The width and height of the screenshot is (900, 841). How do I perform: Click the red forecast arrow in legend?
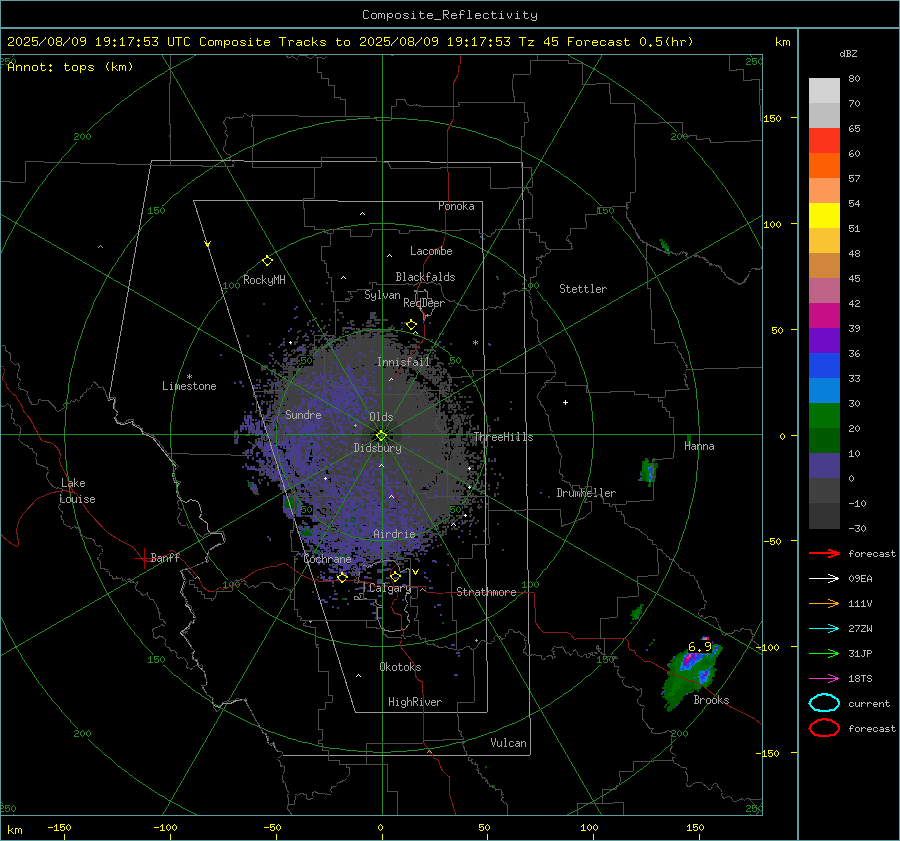tap(824, 553)
